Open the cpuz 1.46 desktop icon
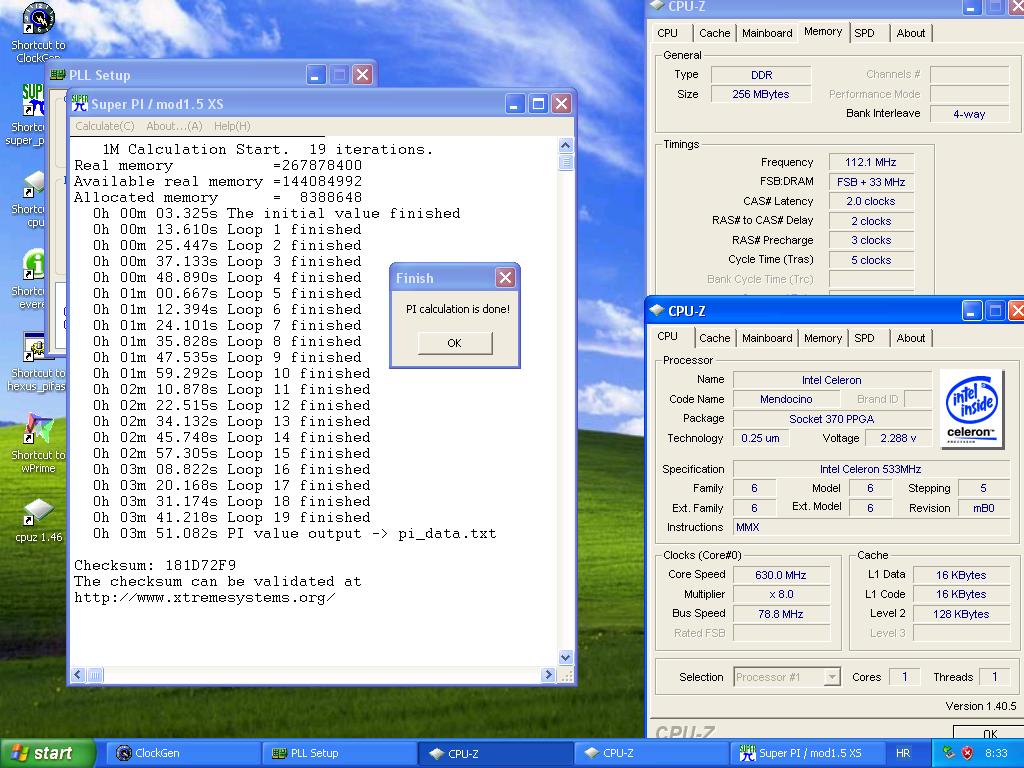Viewport: 1024px width, 768px height. 38,512
